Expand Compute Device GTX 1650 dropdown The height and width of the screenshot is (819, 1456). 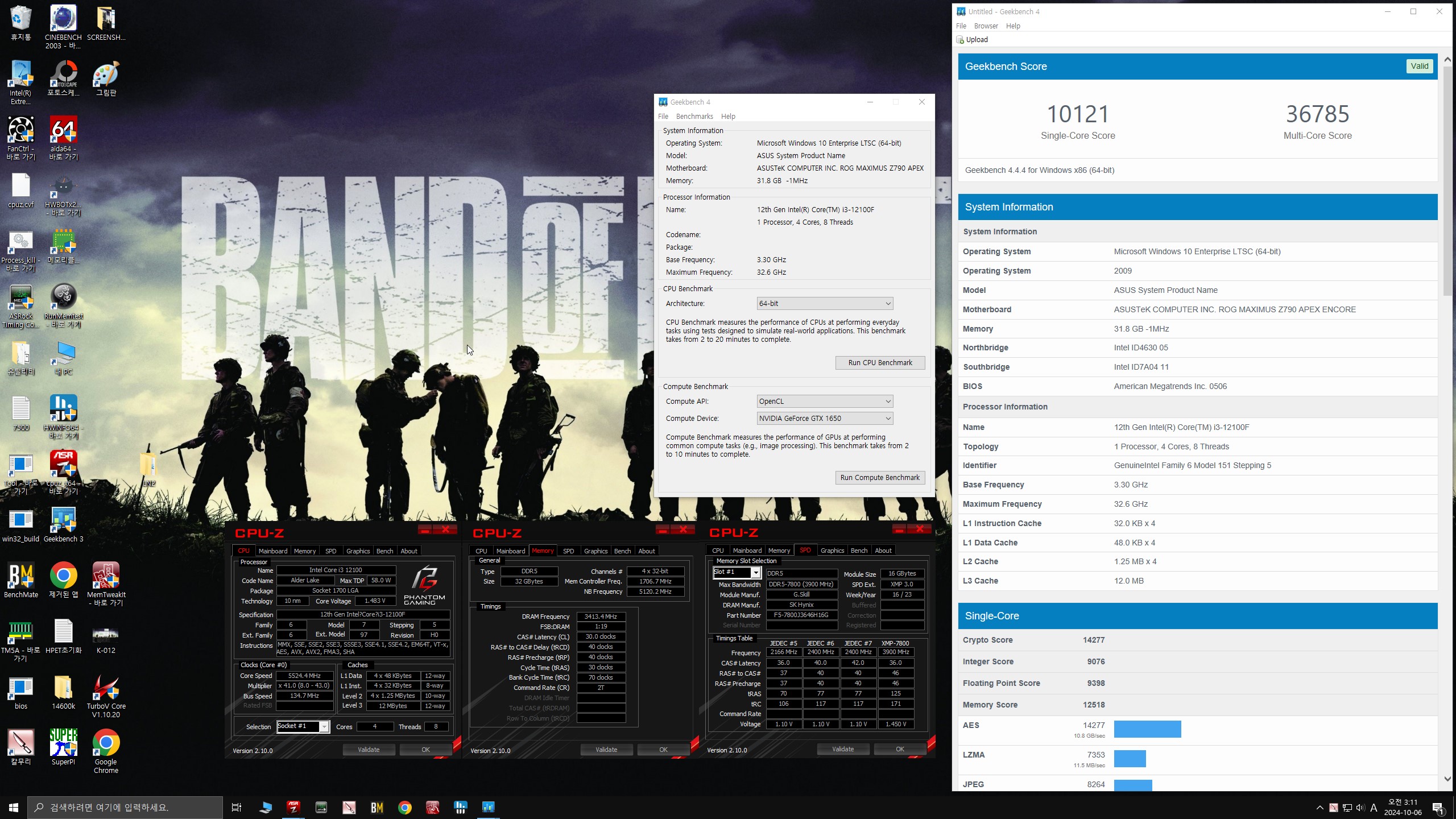pos(825,418)
